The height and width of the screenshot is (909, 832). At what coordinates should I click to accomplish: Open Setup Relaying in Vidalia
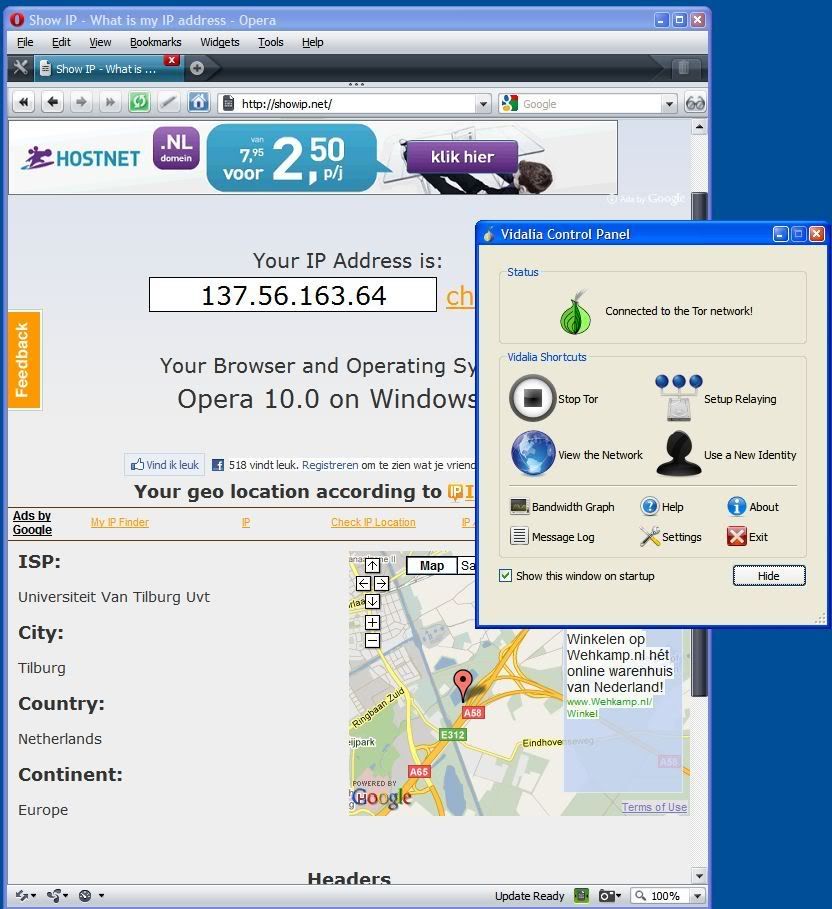tap(716, 398)
